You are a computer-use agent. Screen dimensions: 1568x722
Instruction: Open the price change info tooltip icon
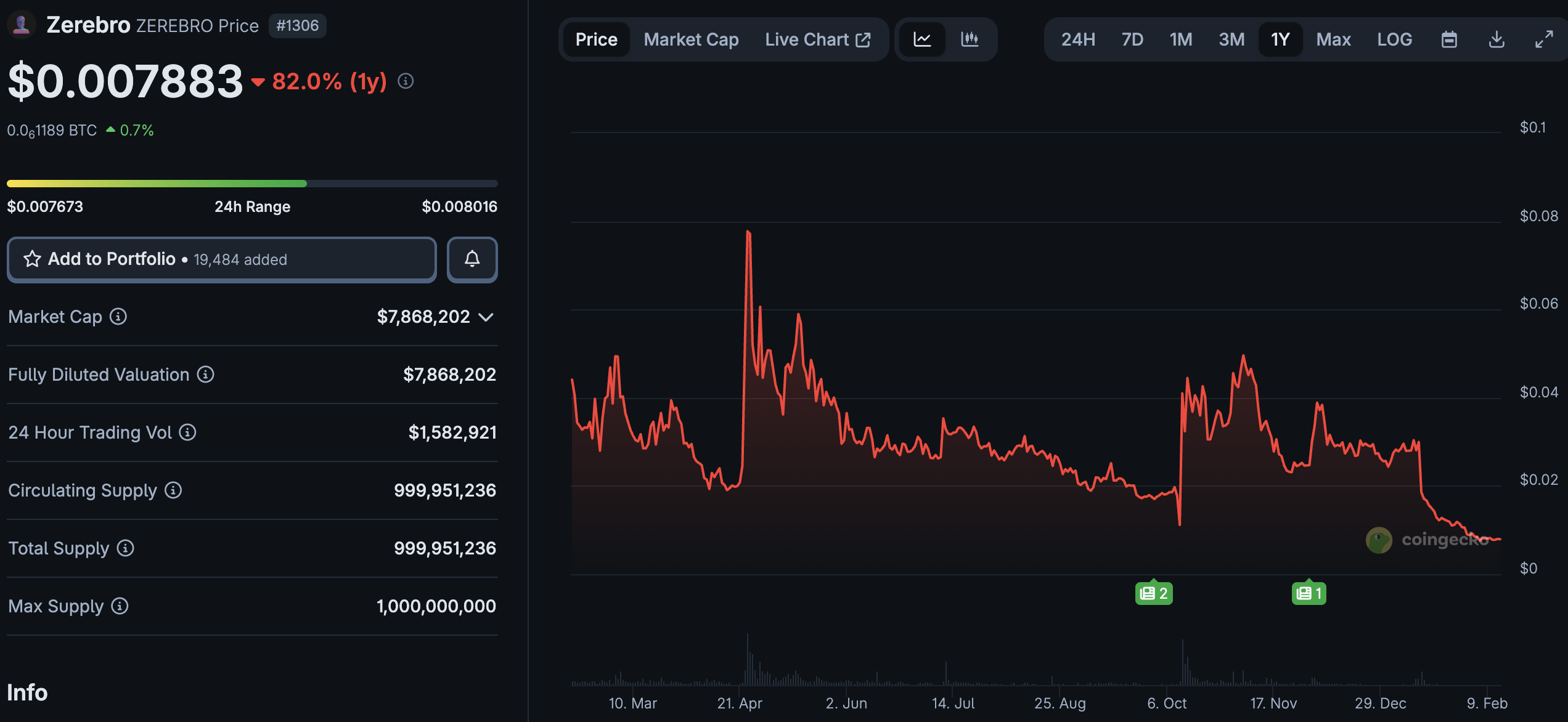406,81
